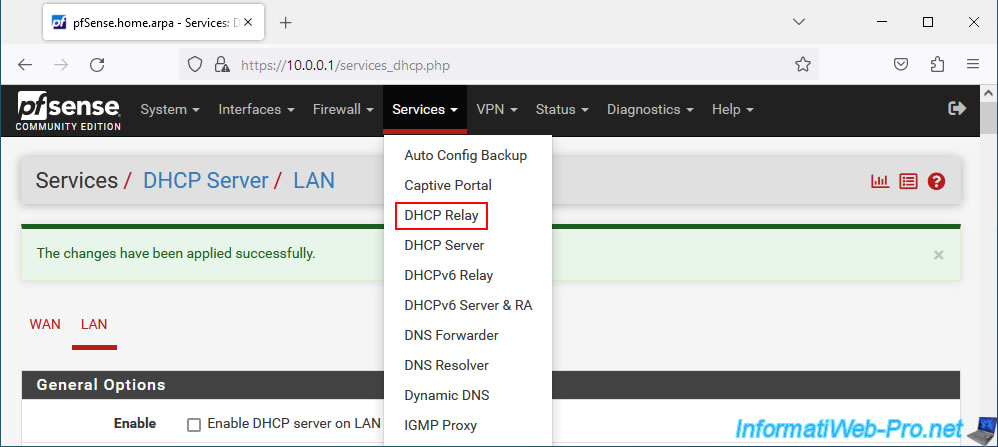Expand the Help menu
The width and height of the screenshot is (998, 447).
click(x=733, y=110)
